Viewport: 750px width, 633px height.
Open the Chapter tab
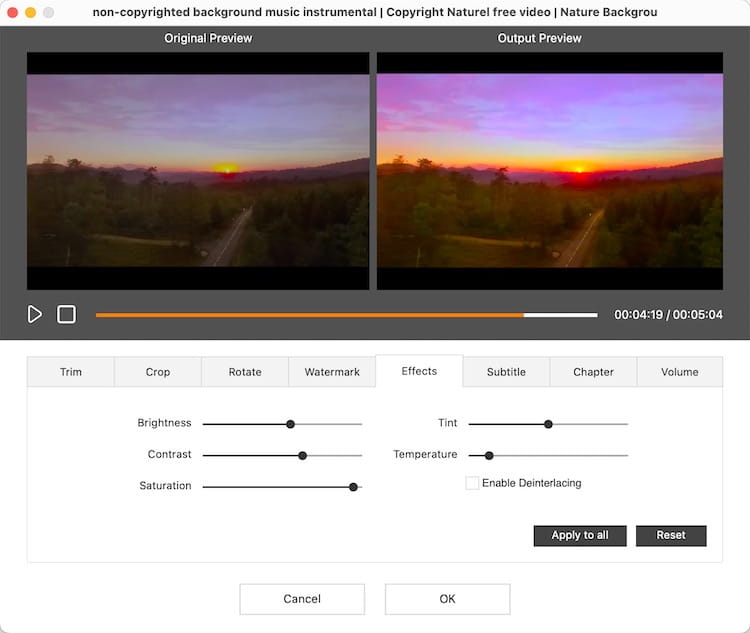pos(593,372)
